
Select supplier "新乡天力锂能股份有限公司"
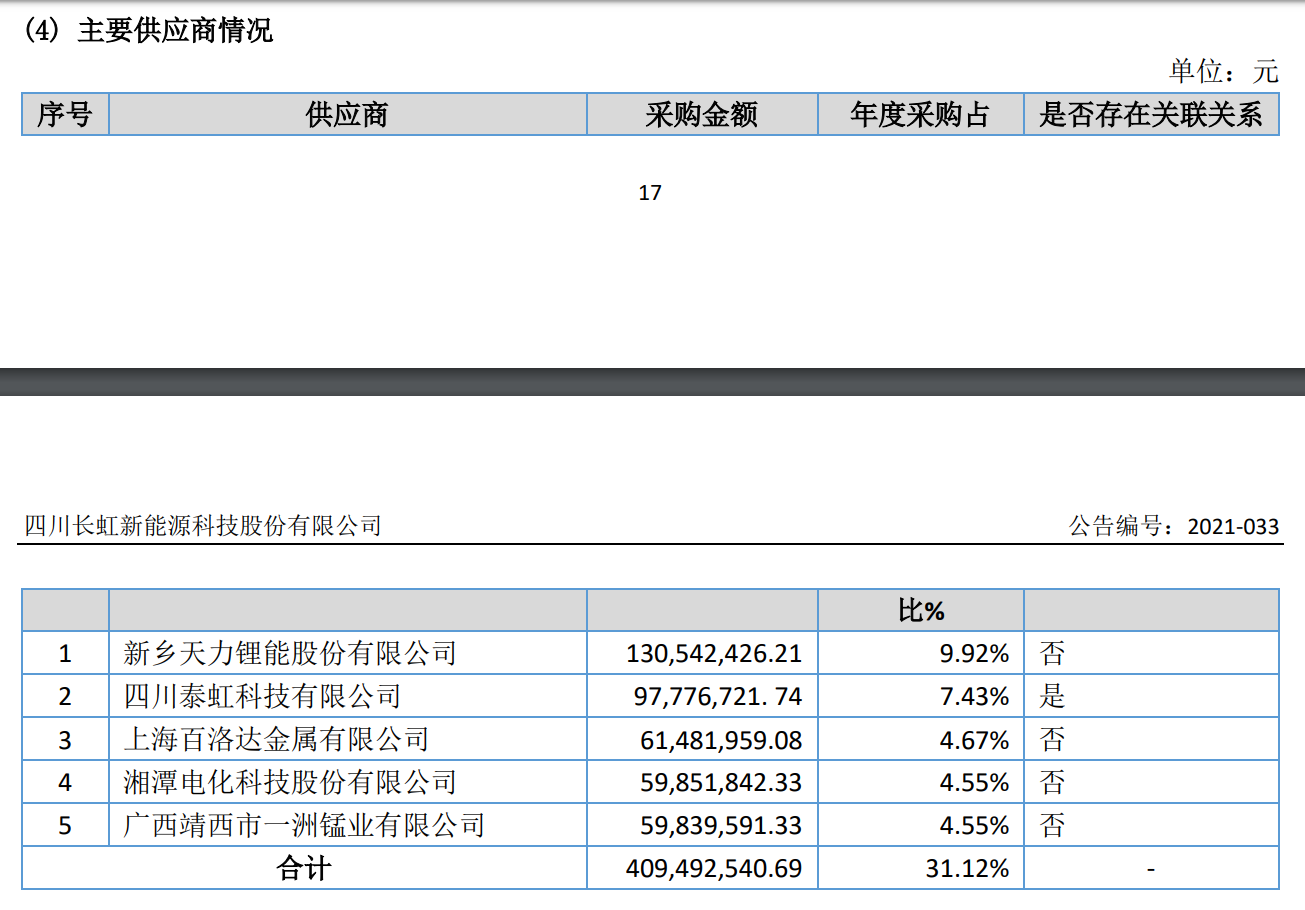[290, 653]
